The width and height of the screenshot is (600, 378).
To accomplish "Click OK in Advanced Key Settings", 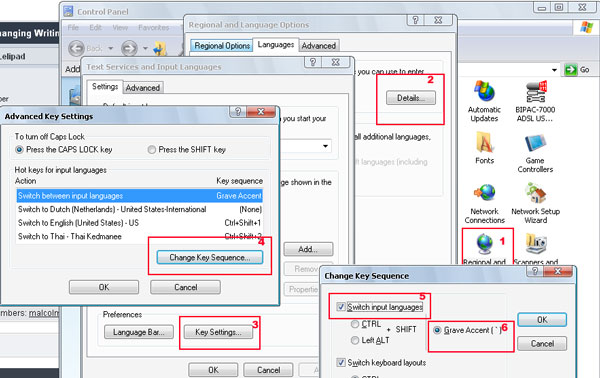I will click(x=104, y=287).
